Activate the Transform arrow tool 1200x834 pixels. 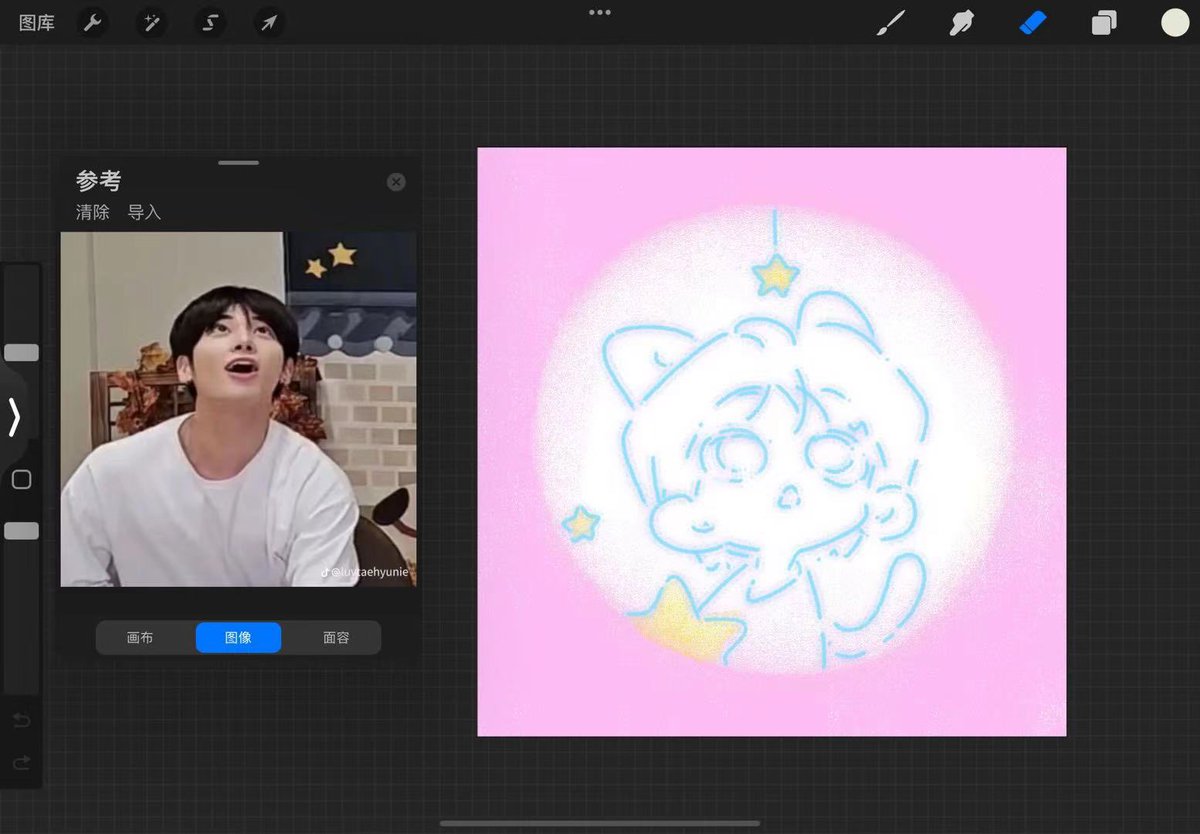(x=269, y=22)
